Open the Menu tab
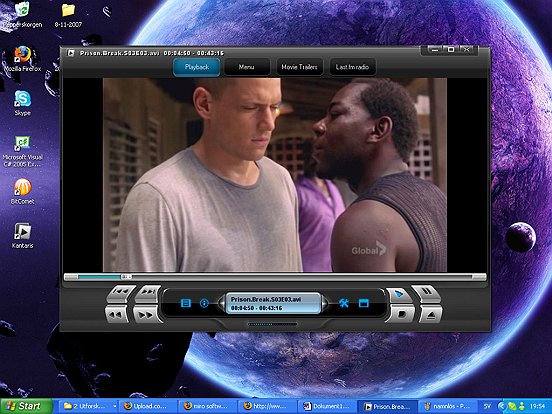 point(246,67)
